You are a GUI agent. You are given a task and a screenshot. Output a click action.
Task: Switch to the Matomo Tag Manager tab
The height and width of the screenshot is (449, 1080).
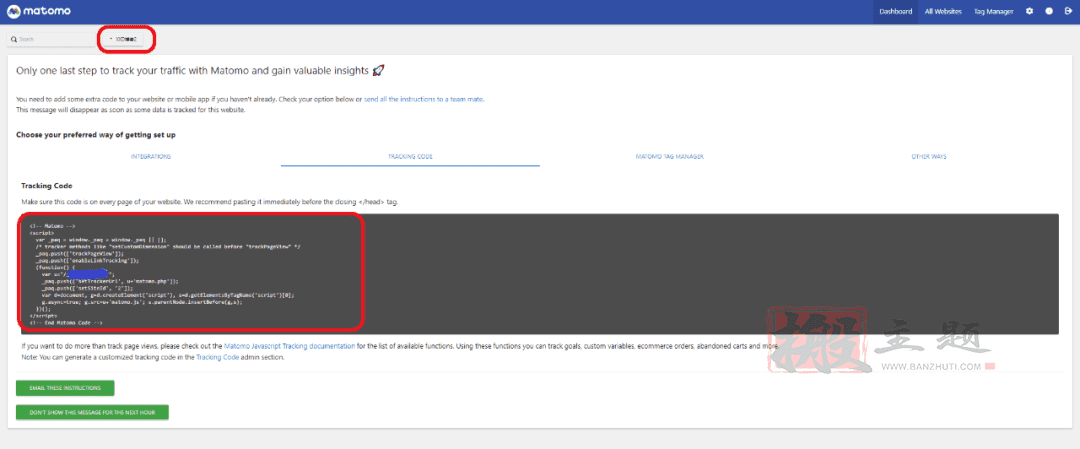click(669, 156)
